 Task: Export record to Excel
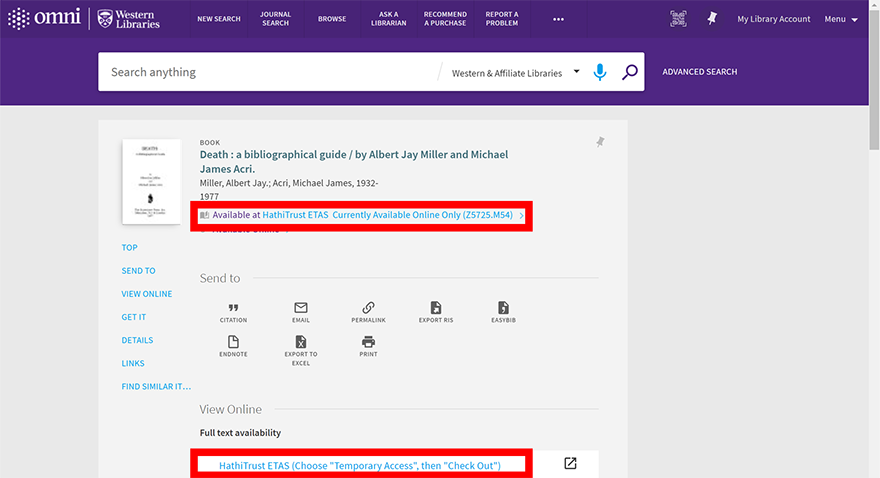click(301, 351)
